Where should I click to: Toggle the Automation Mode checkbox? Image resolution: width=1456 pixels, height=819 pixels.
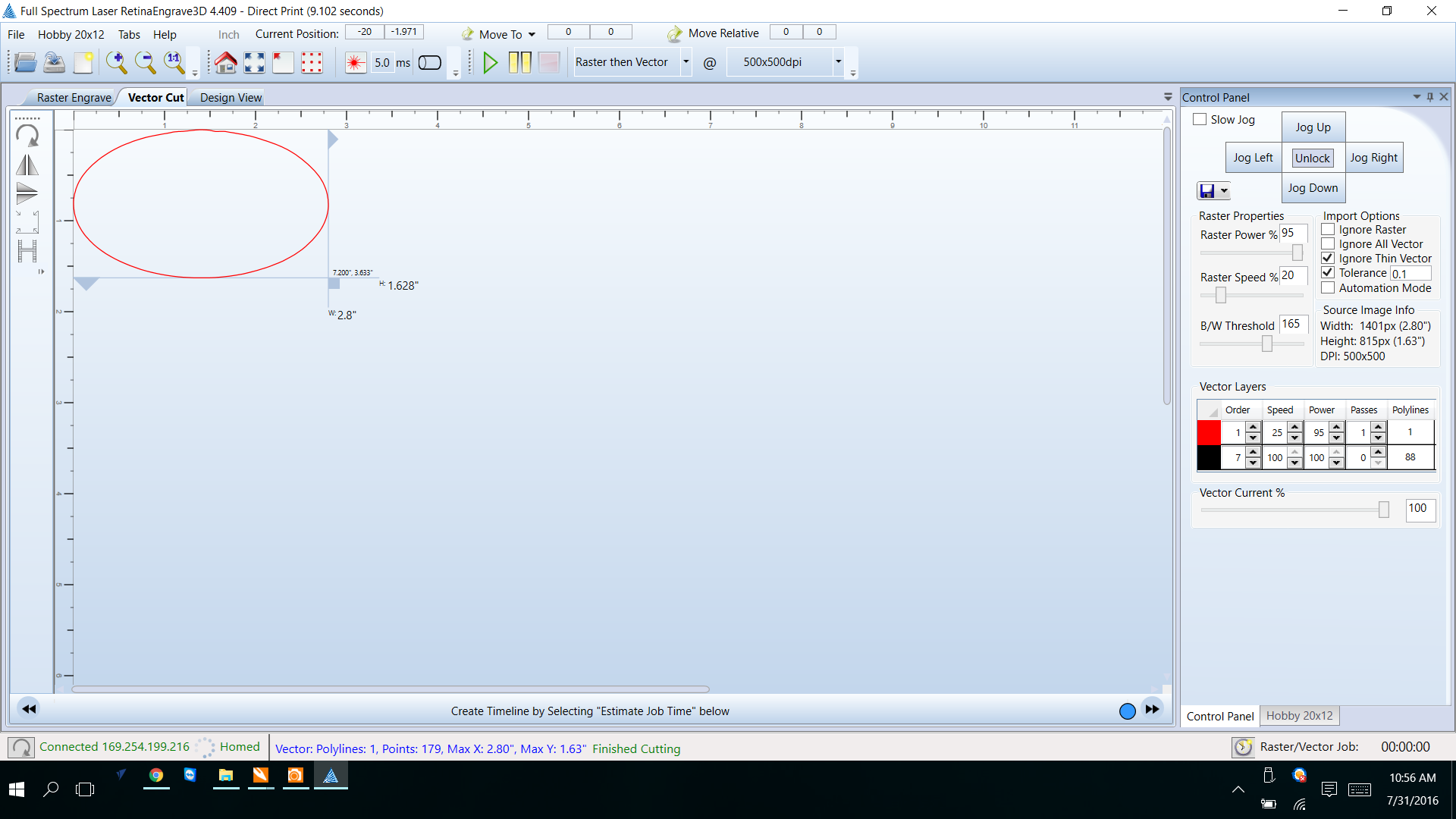click(1328, 287)
